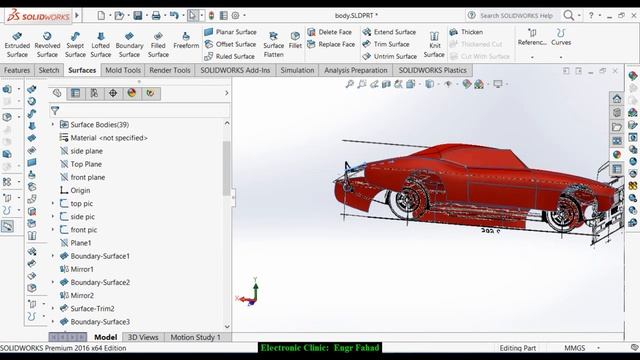
Task: Expand the side pic sketch
Action: (x=53, y=216)
